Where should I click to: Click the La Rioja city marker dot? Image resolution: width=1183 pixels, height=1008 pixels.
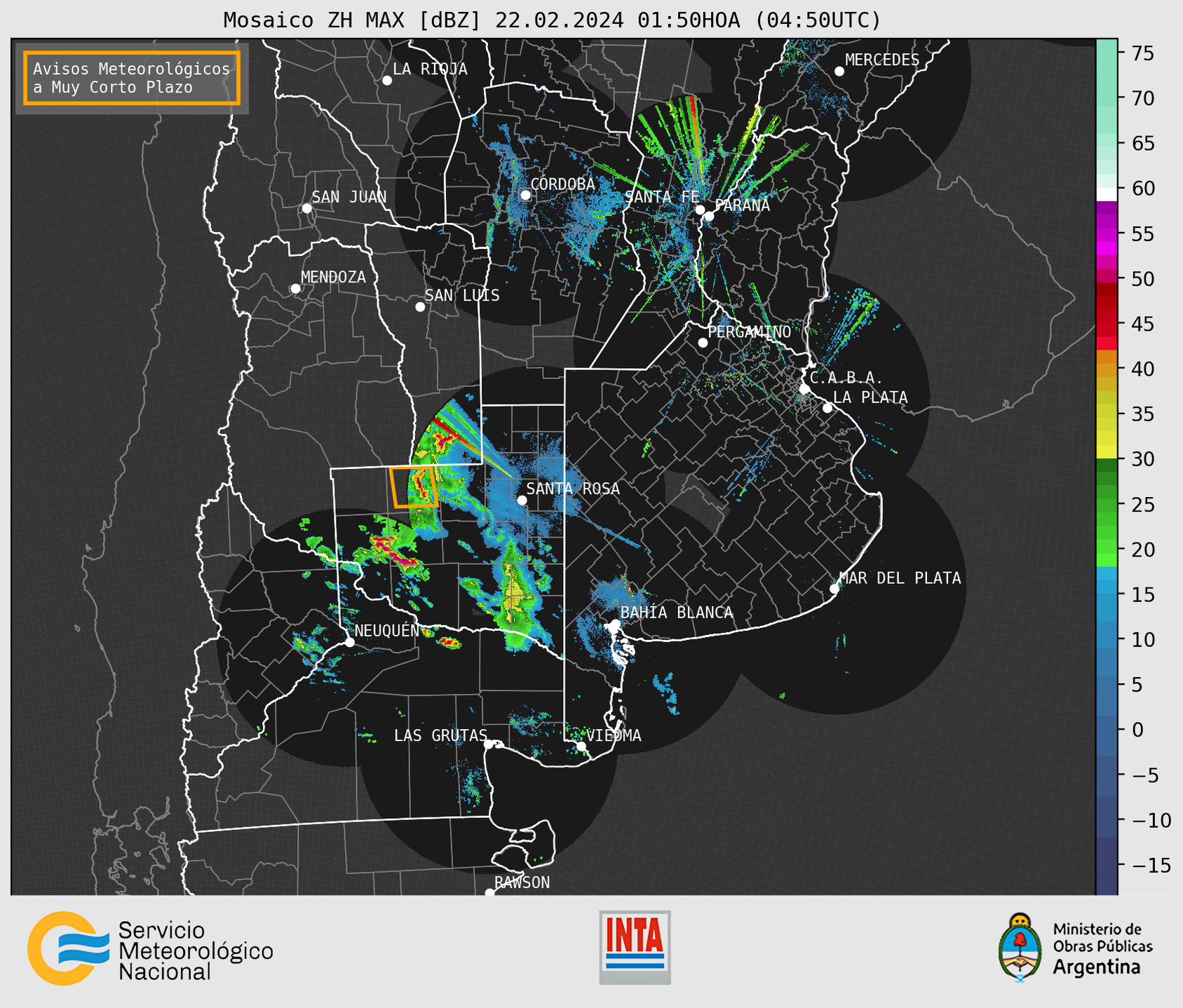pos(387,81)
